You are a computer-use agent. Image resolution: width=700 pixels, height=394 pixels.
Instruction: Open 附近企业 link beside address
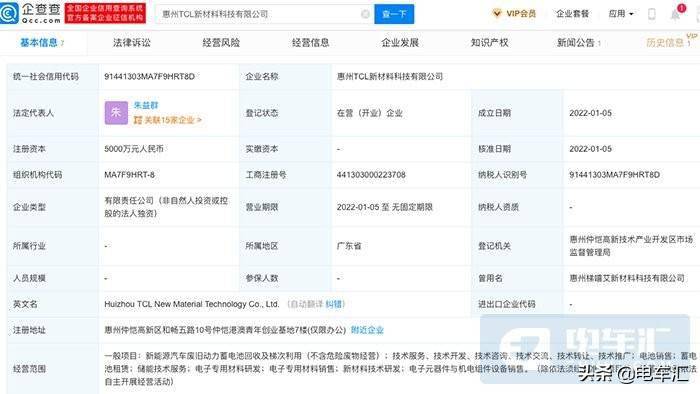[x=367, y=330]
